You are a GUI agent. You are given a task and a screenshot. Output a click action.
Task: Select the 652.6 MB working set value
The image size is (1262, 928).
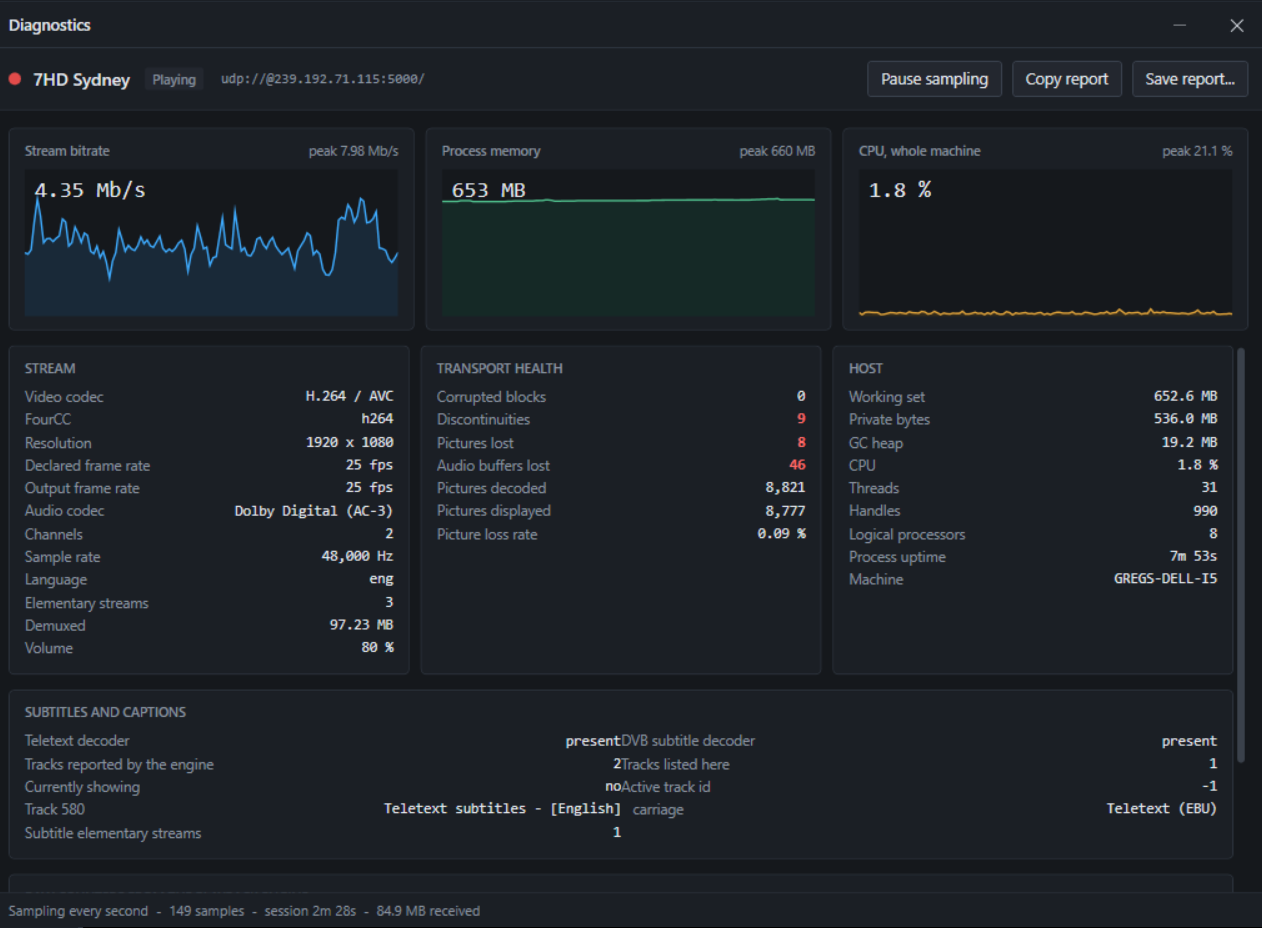[x=1185, y=397]
